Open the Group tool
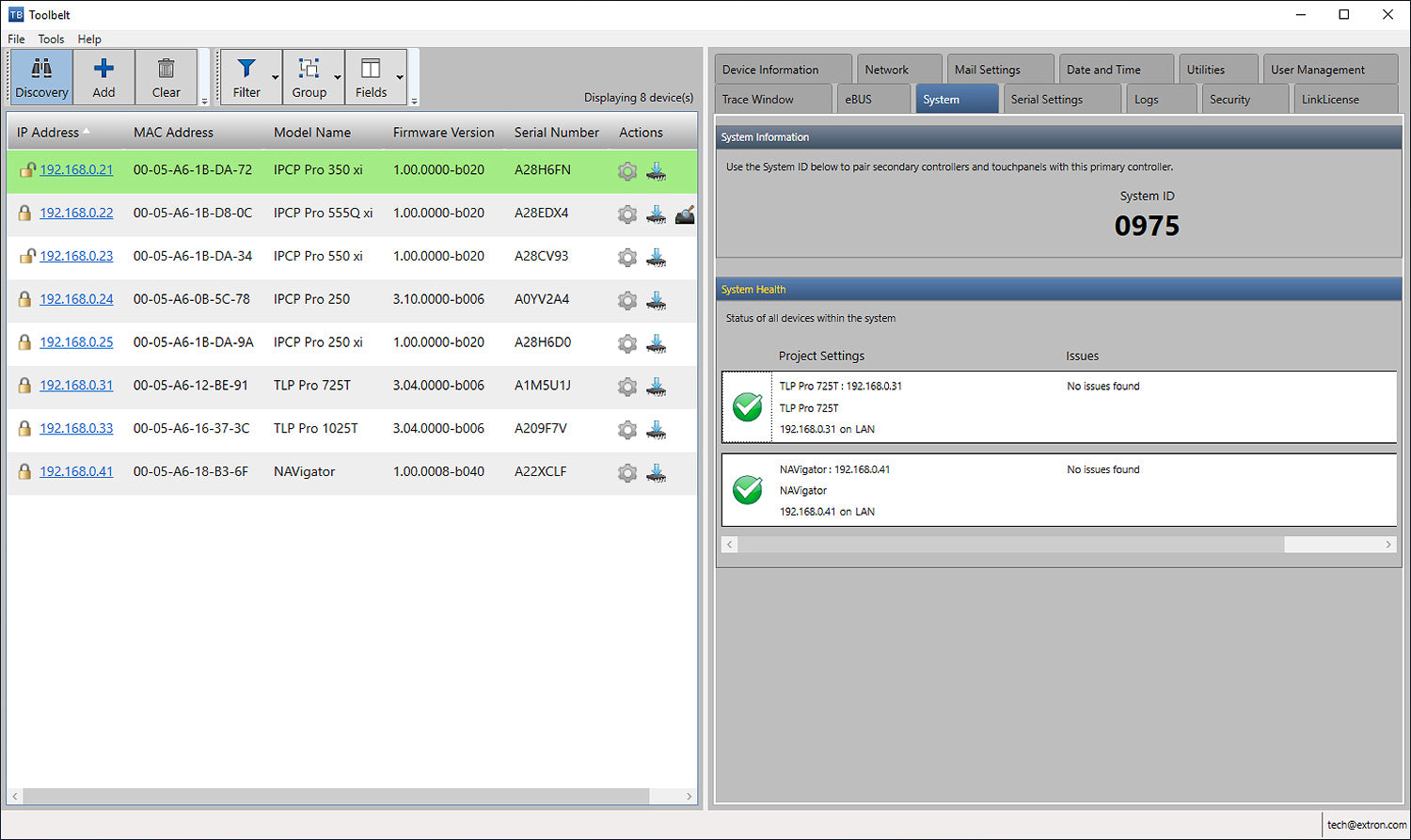Screen dimensions: 1411x840 pyautogui.click(x=309, y=77)
